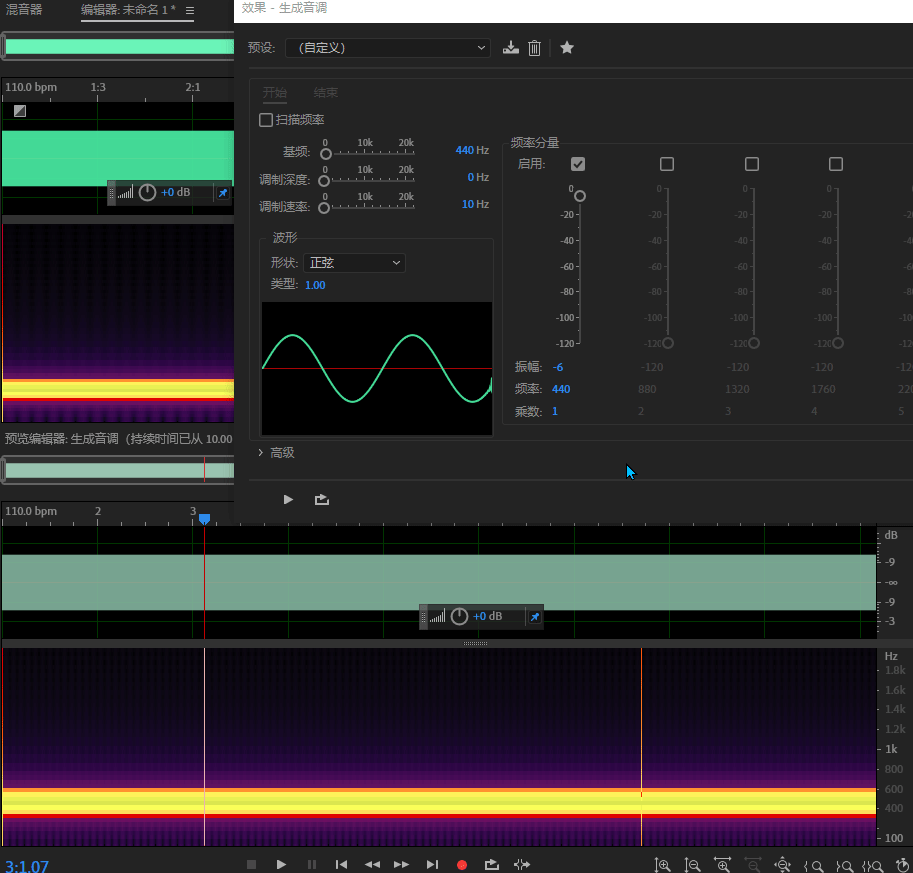This screenshot has height=873, width=913.
Task: Zoom out amplitude with the magnifier icon
Action: 692,865
